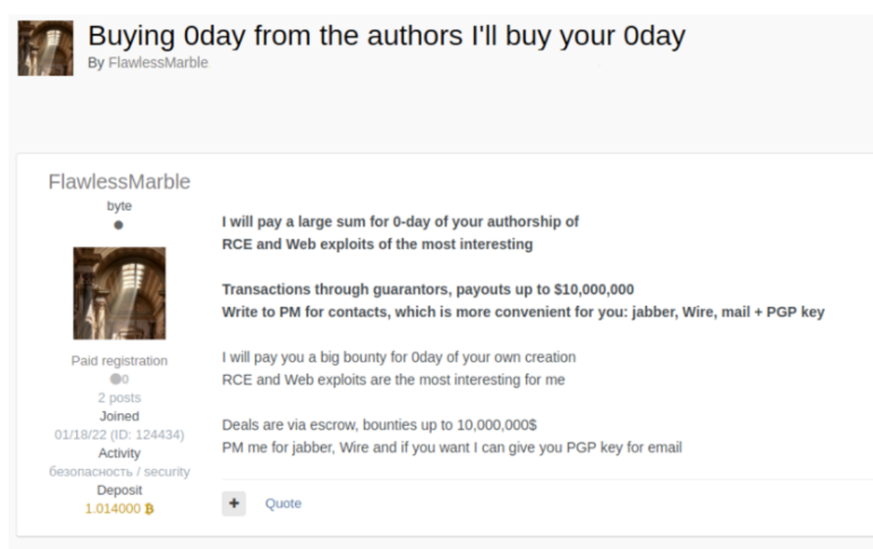873x549 pixels.
Task: Click the Paid registration label
Action: (119, 361)
